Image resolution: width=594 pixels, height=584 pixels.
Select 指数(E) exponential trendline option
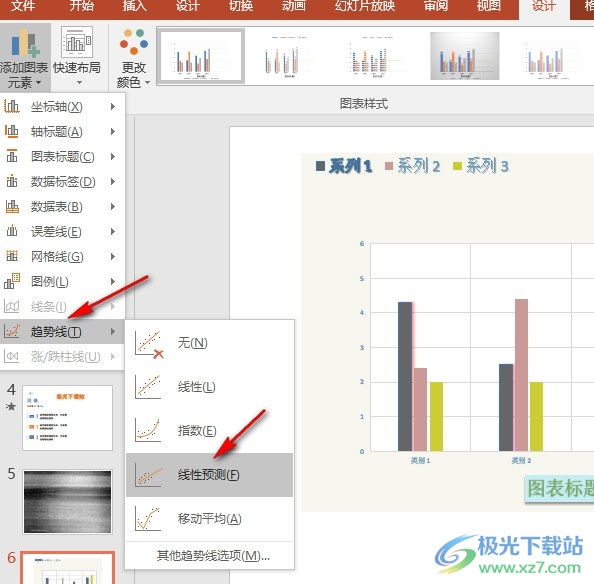point(209,431)
